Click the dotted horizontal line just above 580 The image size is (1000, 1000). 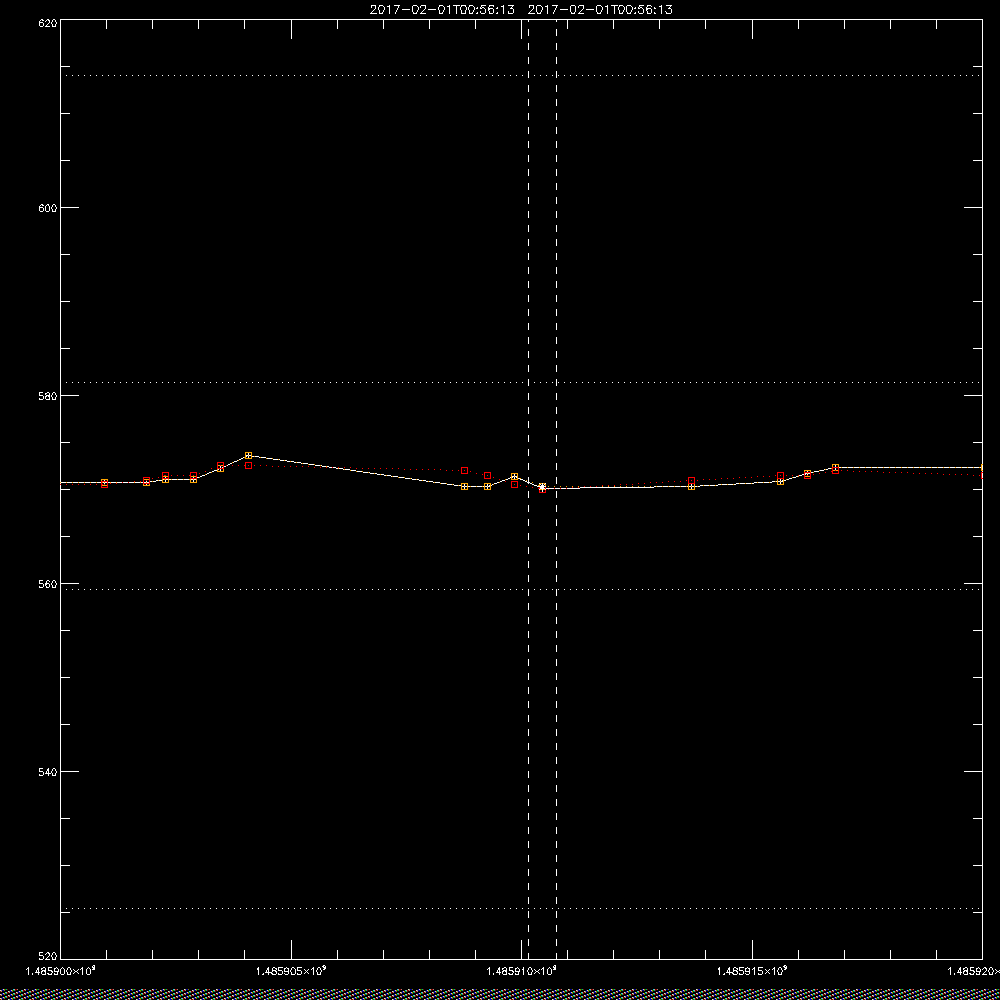tap(521, 382)
